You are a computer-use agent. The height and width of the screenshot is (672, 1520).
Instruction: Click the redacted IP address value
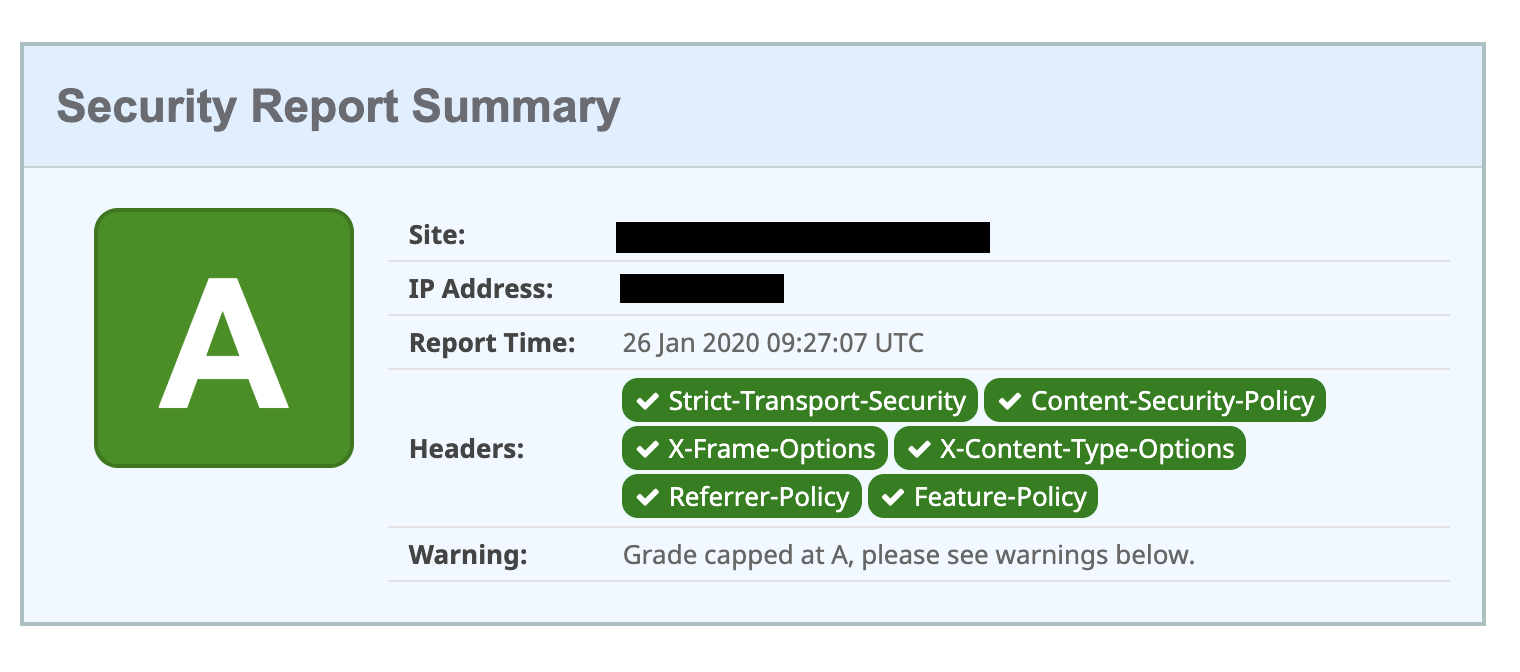tap(702, 288)
